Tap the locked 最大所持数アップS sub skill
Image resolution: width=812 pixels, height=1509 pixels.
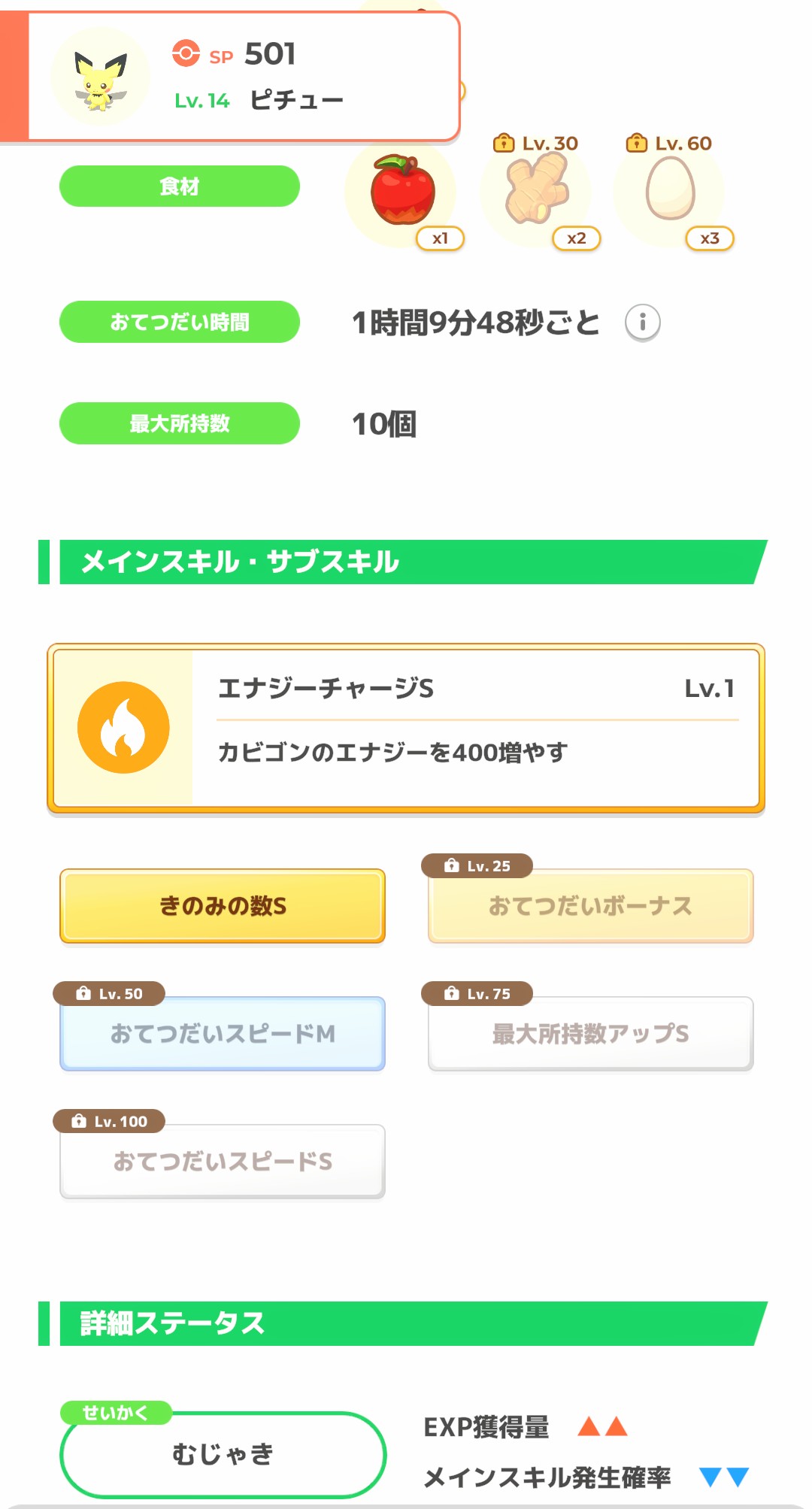590,1034
